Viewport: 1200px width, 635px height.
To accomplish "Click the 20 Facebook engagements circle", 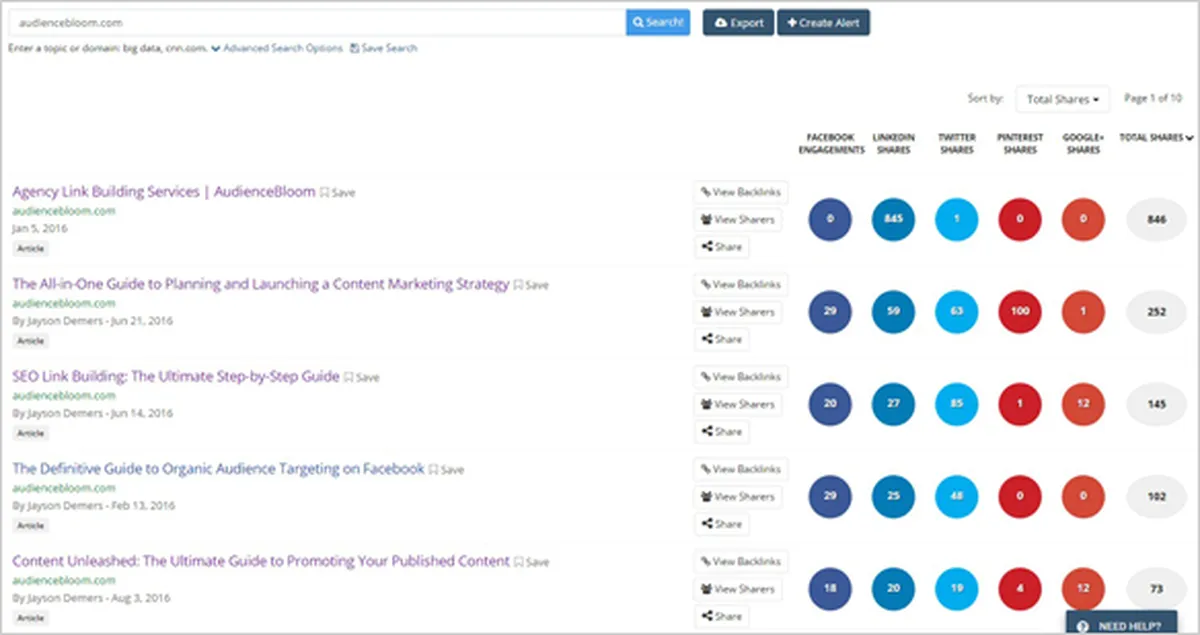I will 830,404.
